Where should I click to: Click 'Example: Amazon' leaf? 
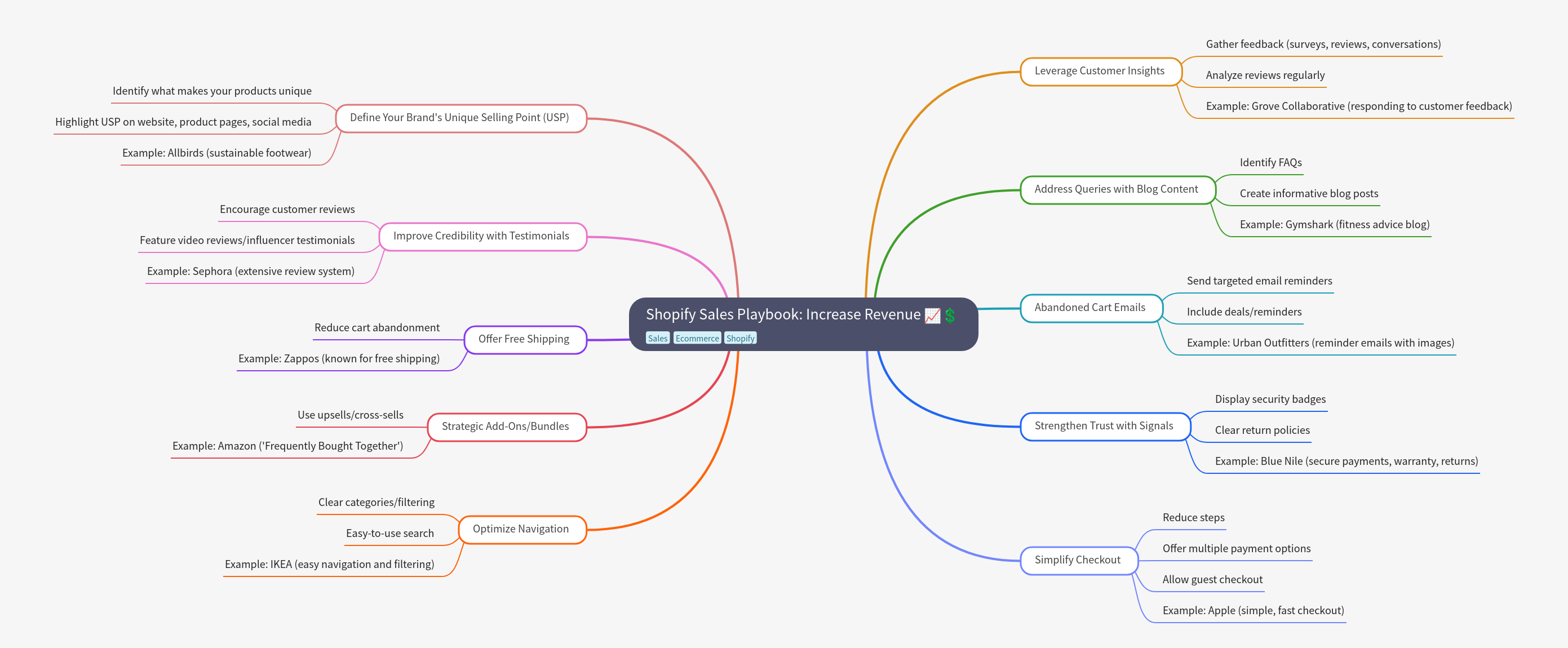(288, 447)
